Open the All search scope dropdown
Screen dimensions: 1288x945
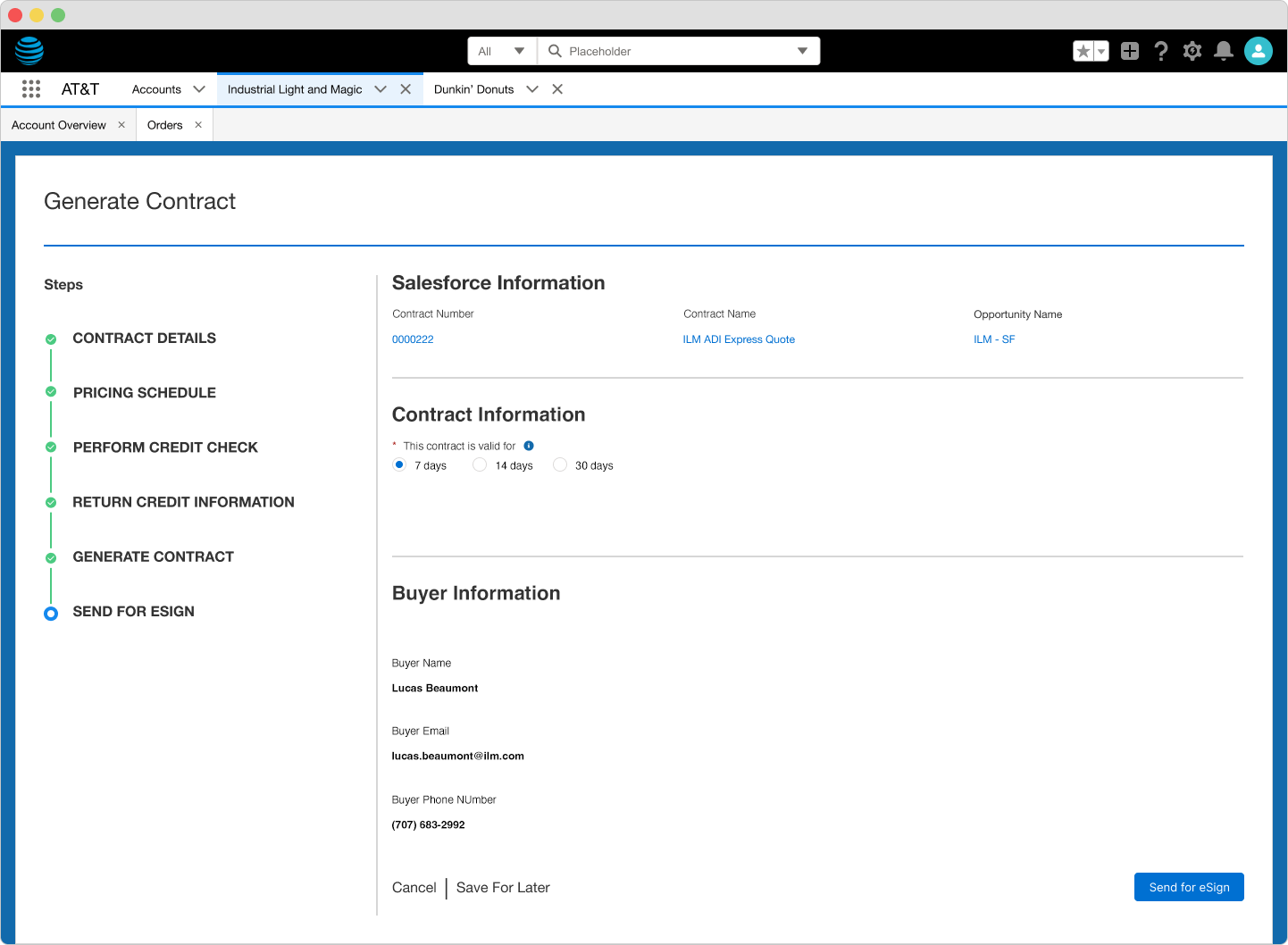pos(502,51)
